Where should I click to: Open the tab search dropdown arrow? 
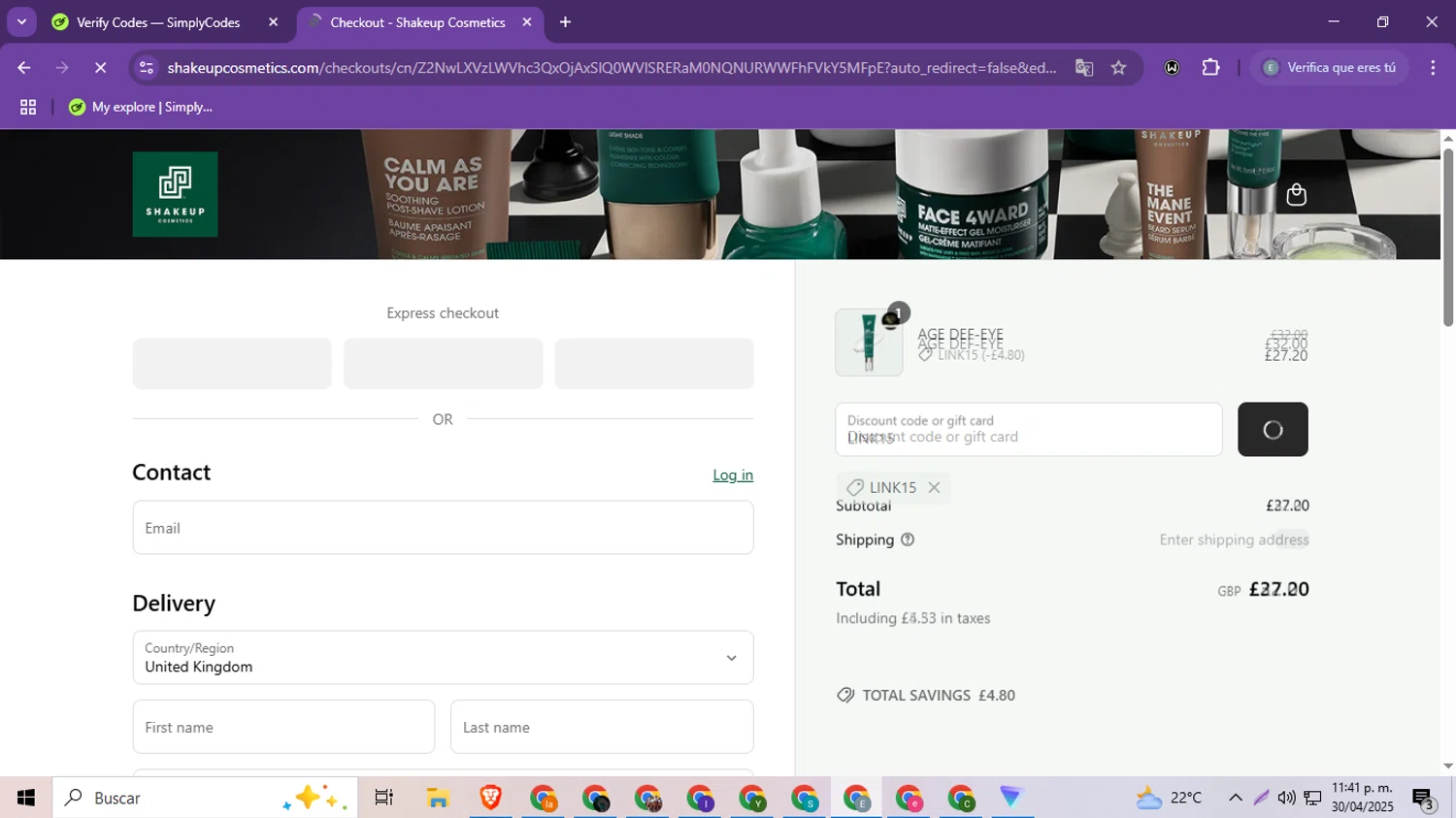point(21,22)
